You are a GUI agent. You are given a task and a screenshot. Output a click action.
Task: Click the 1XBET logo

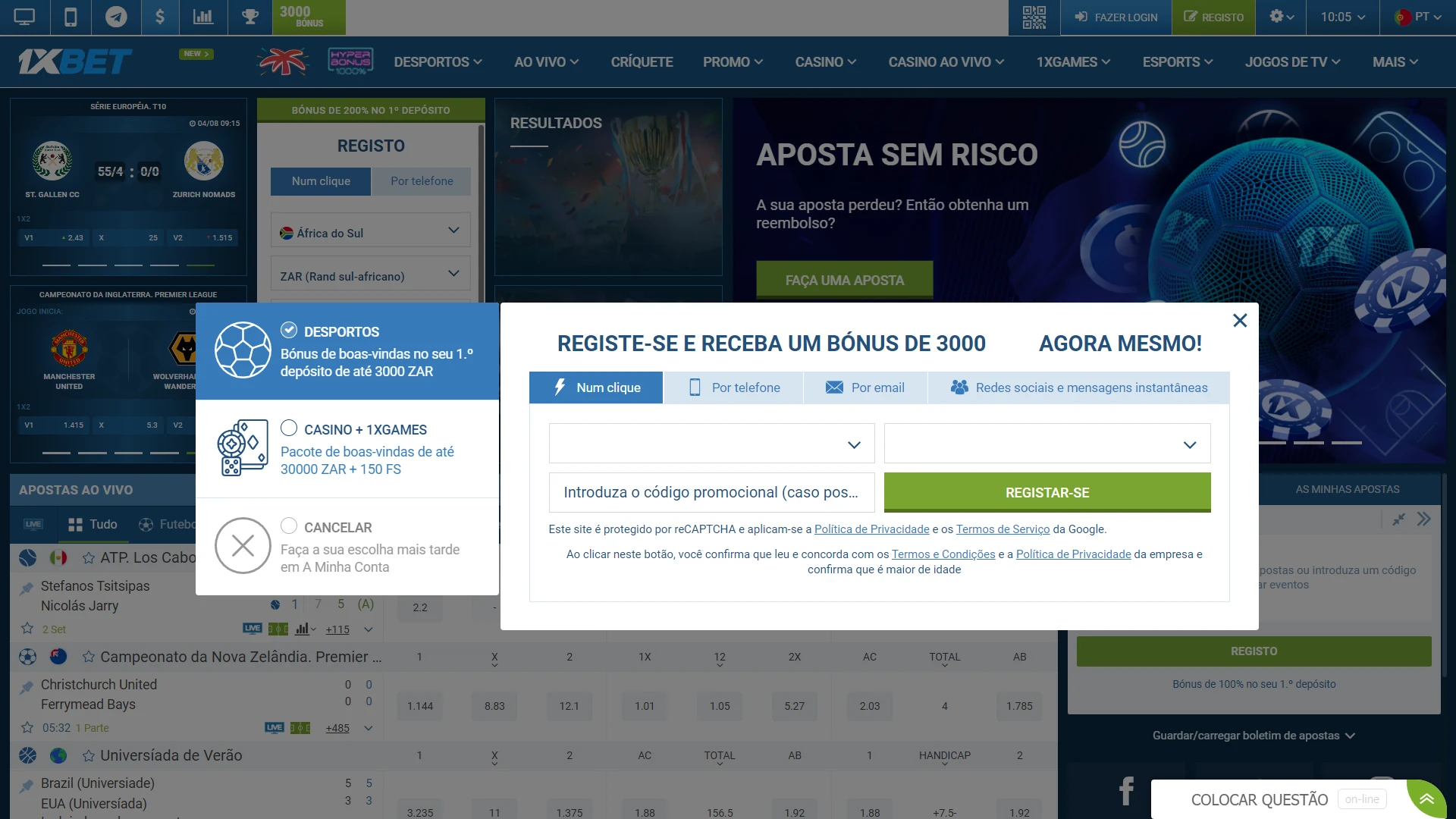(x=74, y=61)
